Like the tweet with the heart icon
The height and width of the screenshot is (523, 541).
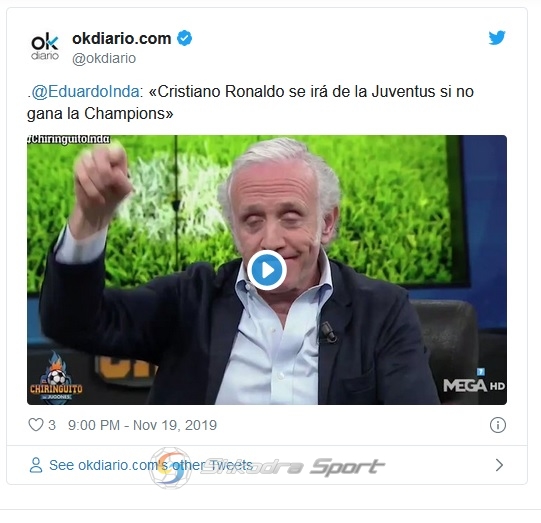coord(36,425)
